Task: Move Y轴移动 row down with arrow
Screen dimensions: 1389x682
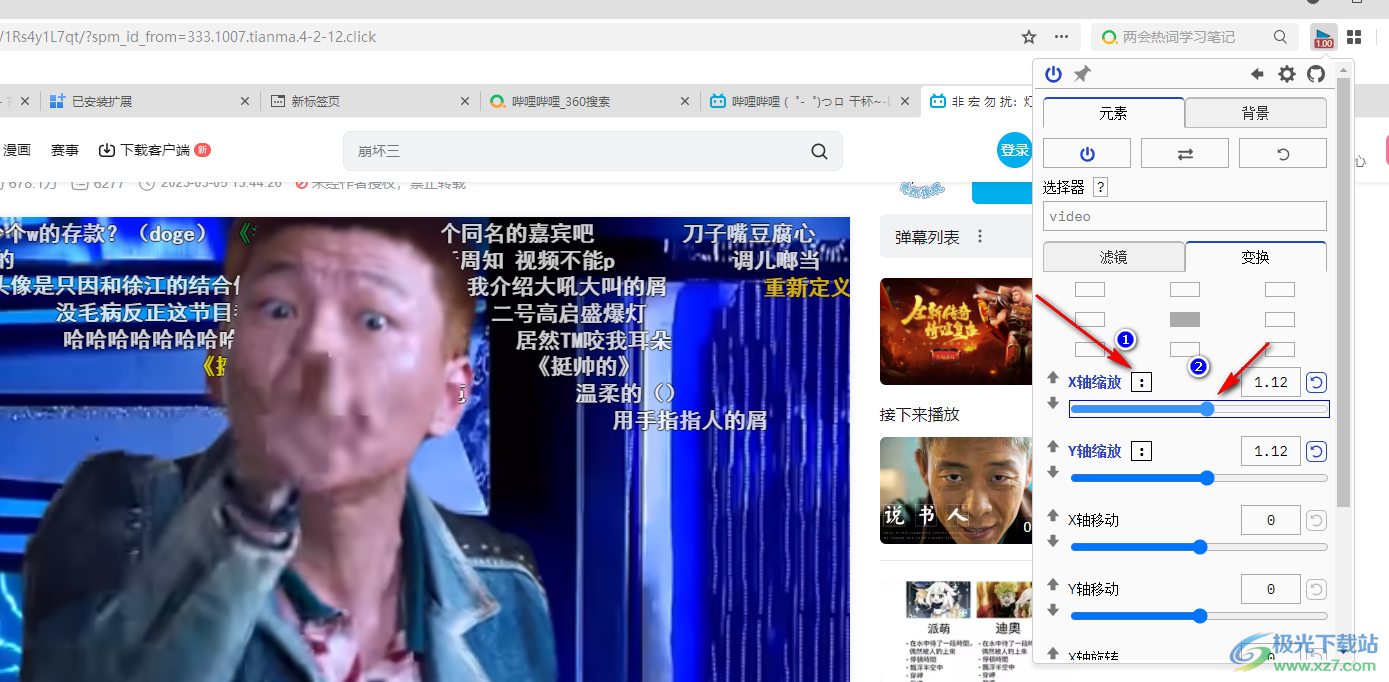Action: coord(1052,610)
